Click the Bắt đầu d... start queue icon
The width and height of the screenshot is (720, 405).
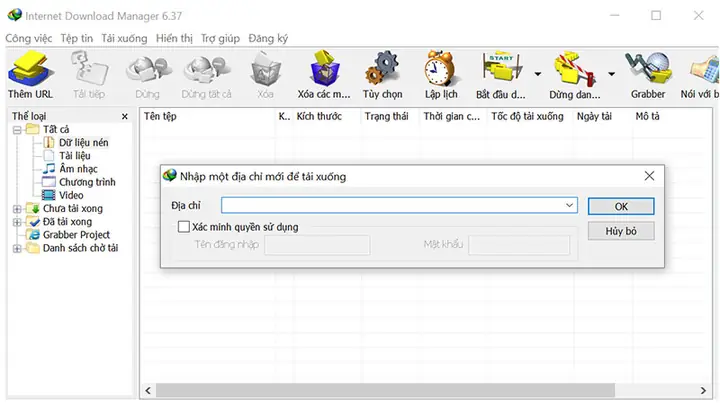pyautogui.click(x=501, y=69)
